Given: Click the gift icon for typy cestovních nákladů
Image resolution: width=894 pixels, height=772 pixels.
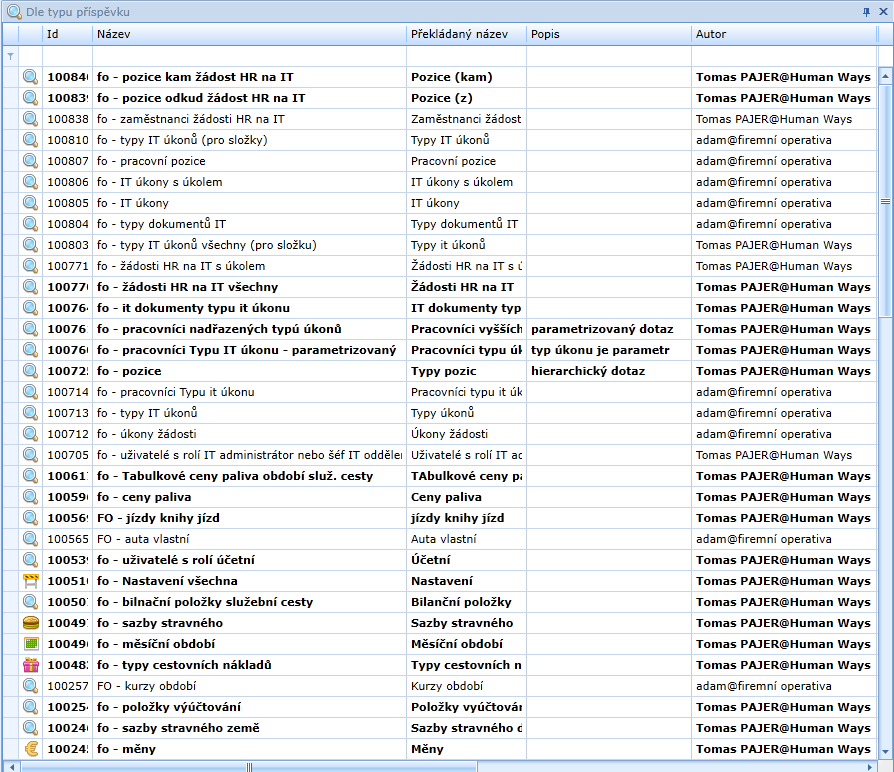Looking at the screenshot, I should 30,665.
